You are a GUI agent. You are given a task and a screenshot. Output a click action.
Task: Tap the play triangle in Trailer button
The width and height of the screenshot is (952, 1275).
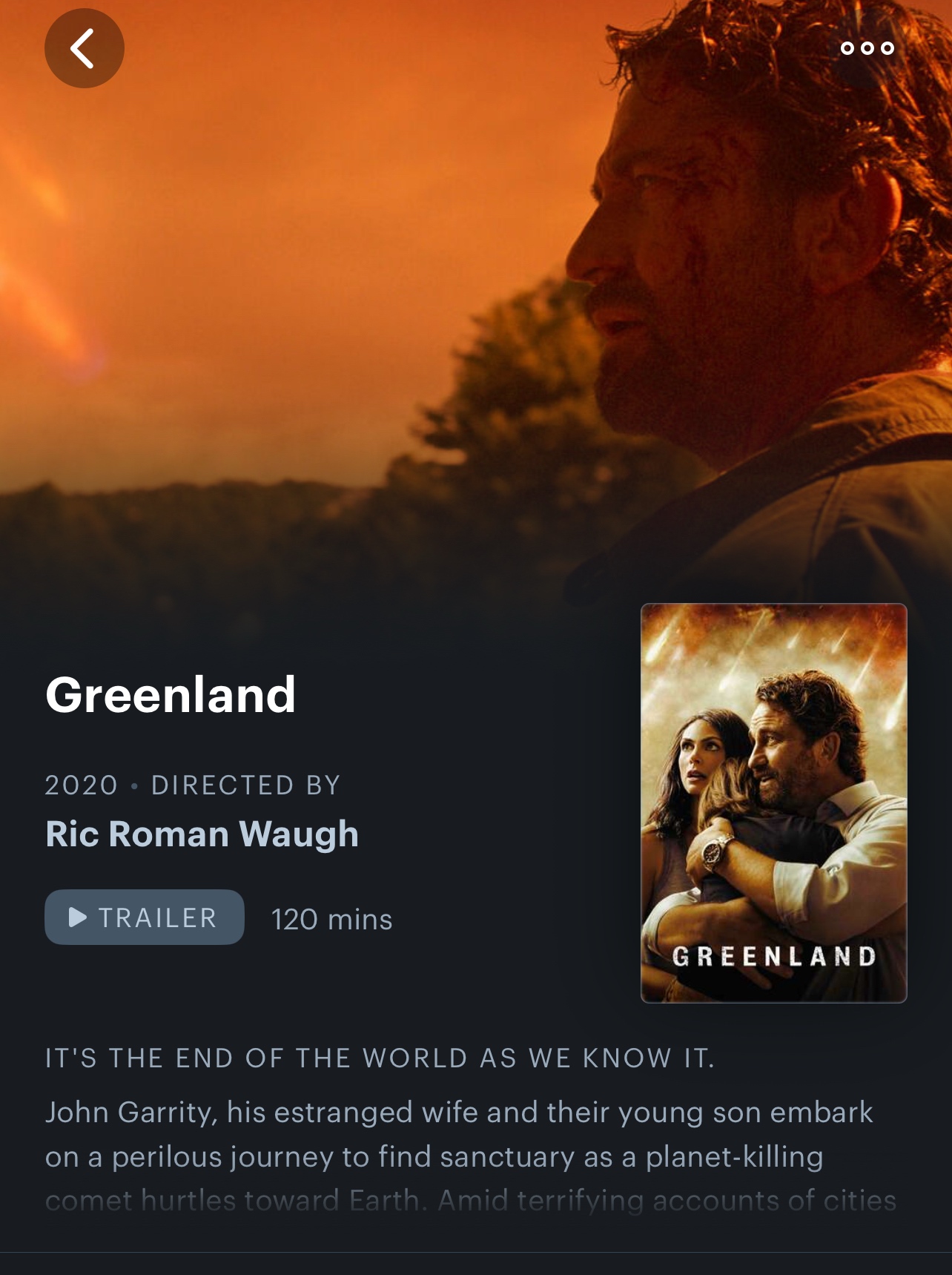pyautogui.click(x=77, y=917)
